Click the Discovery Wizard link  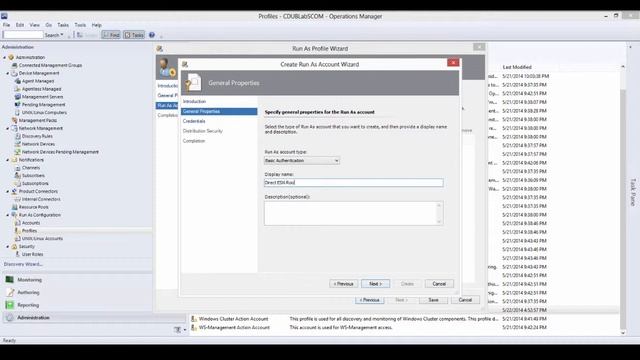click(23, 264)
